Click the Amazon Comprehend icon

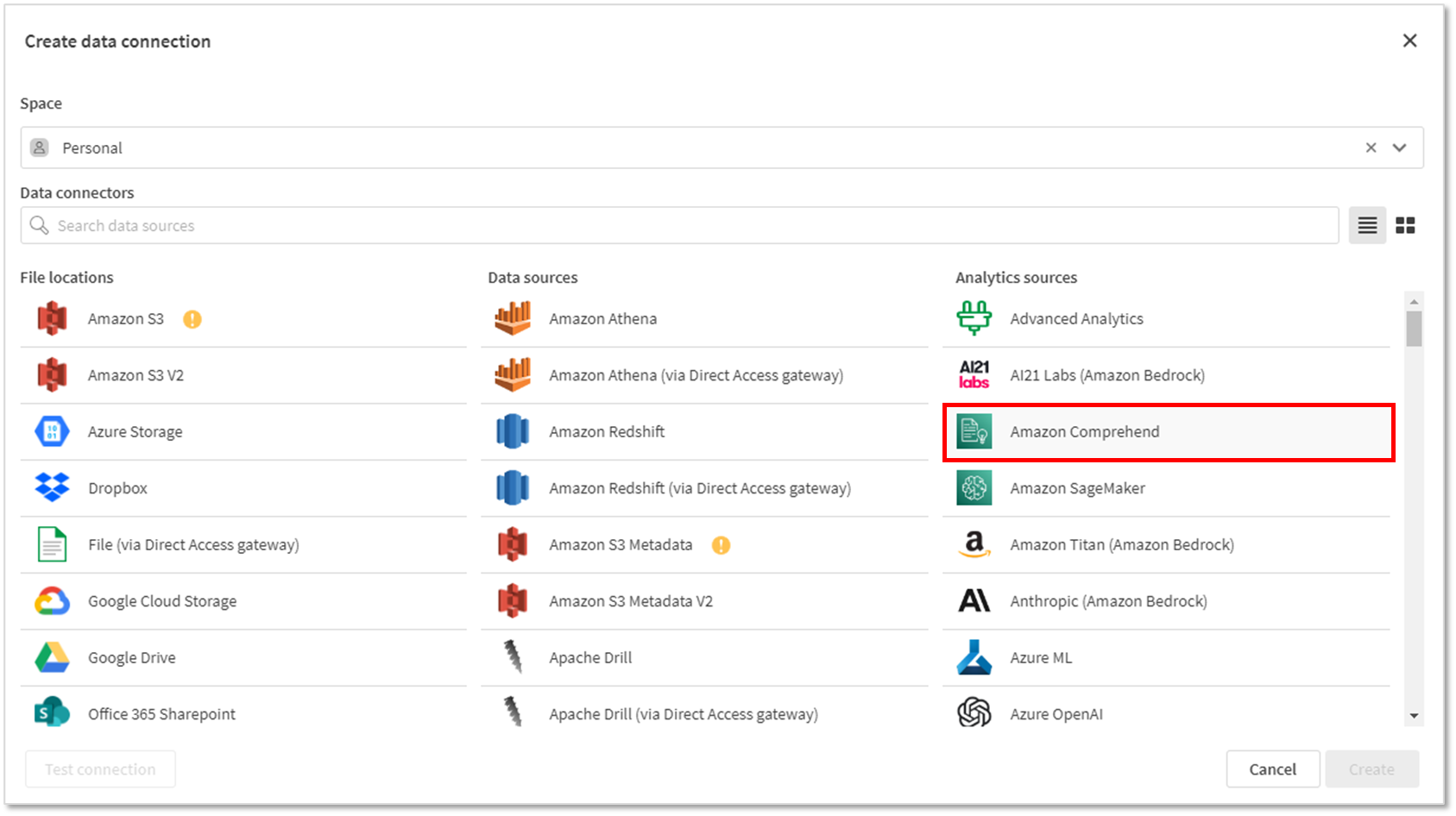coord(974,431)
